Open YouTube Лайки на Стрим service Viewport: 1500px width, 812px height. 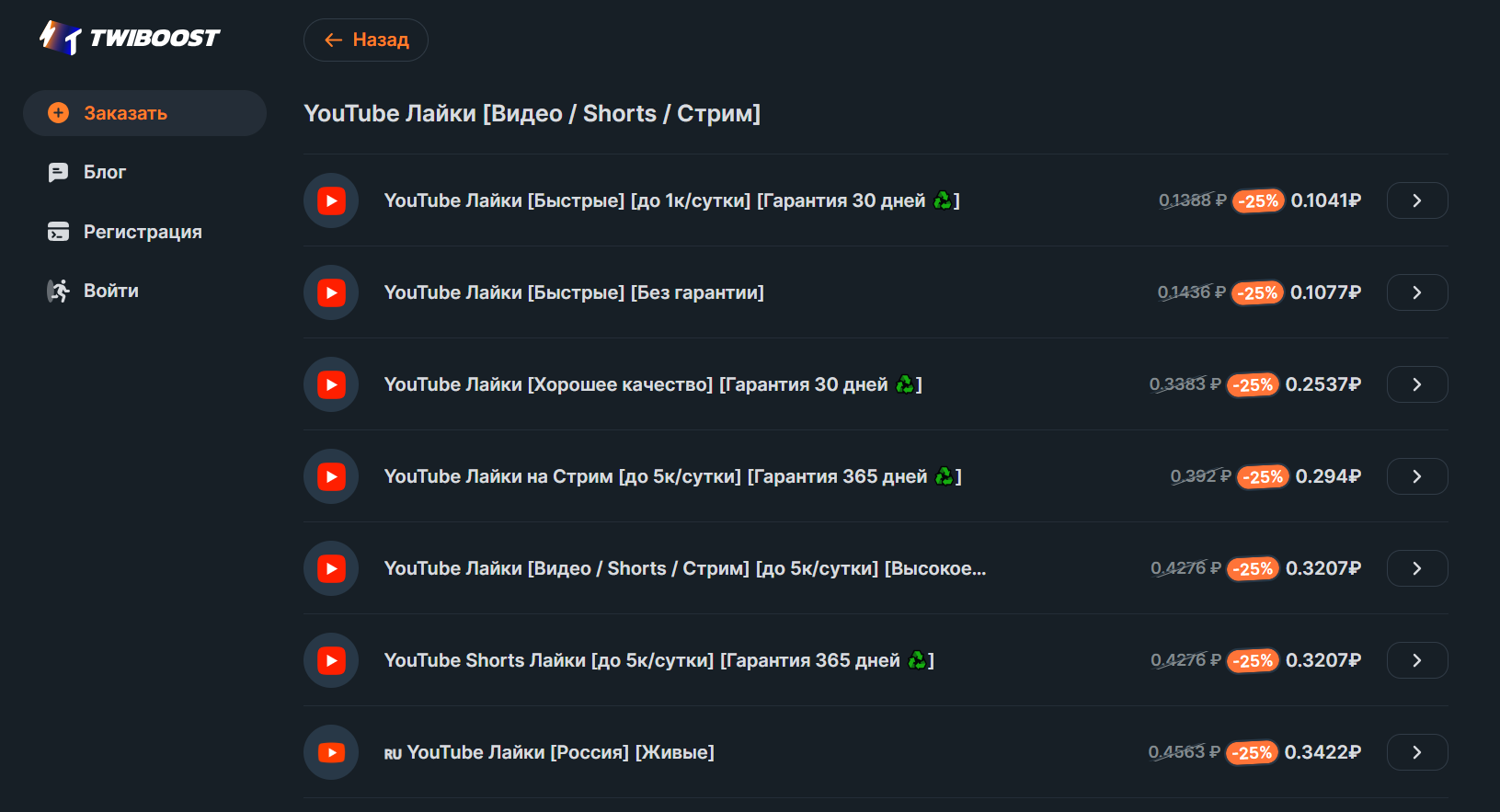673,476
